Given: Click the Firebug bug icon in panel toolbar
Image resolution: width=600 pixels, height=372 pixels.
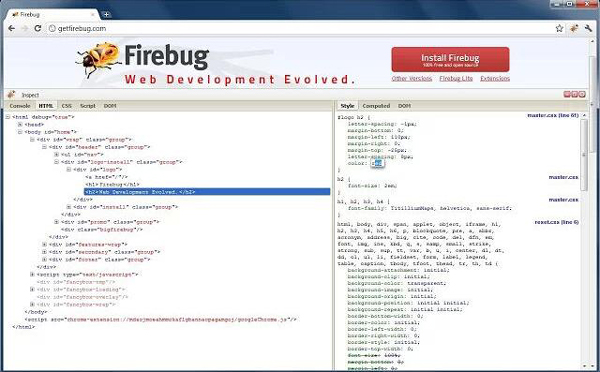Looking at the screenshot, I should point(11,95).
